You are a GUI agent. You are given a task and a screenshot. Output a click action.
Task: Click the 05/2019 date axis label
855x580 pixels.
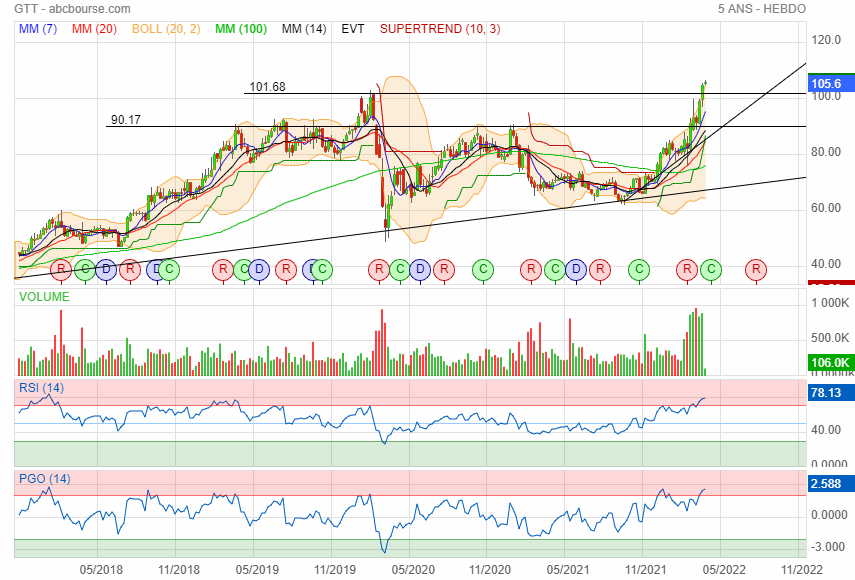(257, 570)
